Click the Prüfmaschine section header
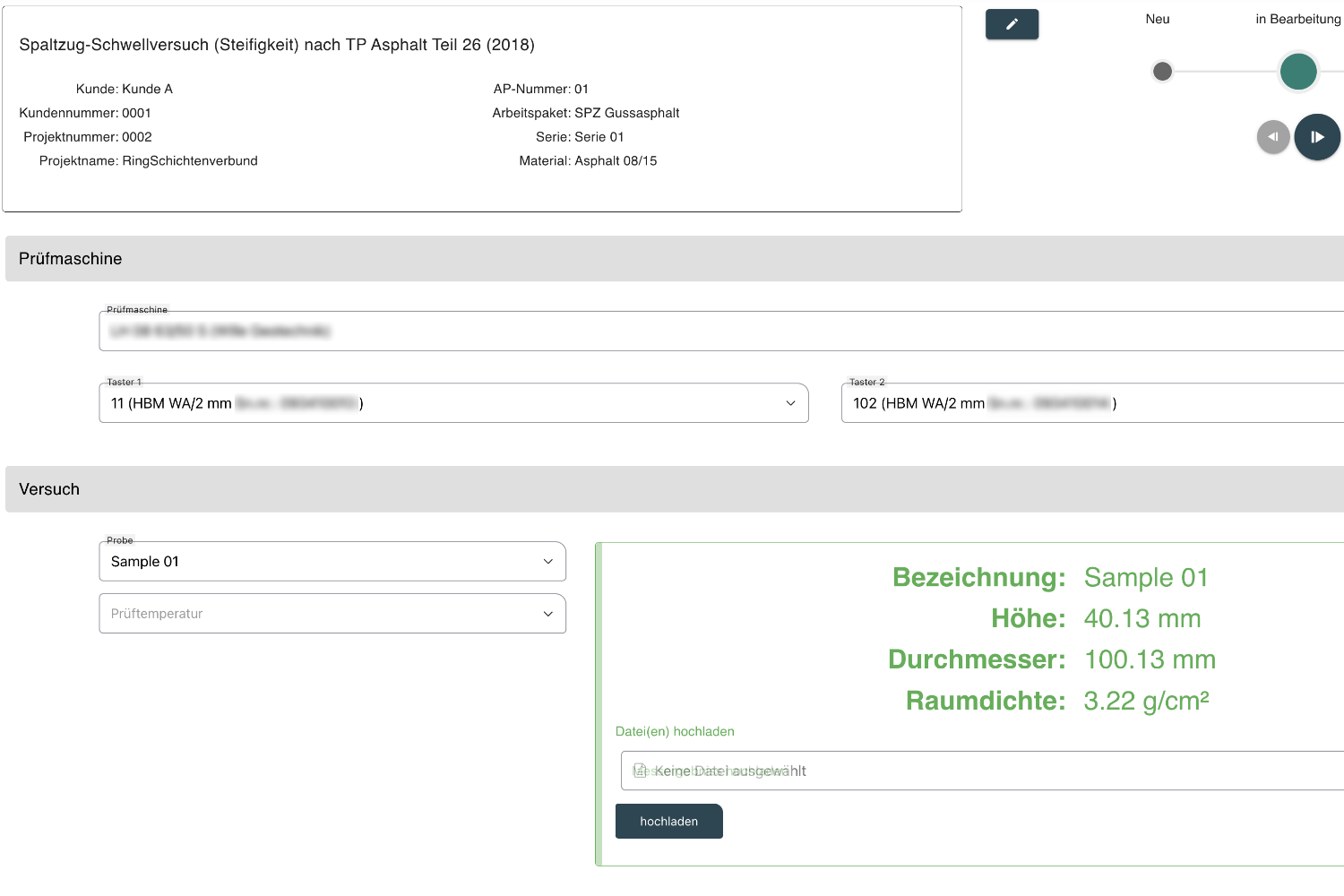Screen dimensions: 1344x896 (71, 259)
